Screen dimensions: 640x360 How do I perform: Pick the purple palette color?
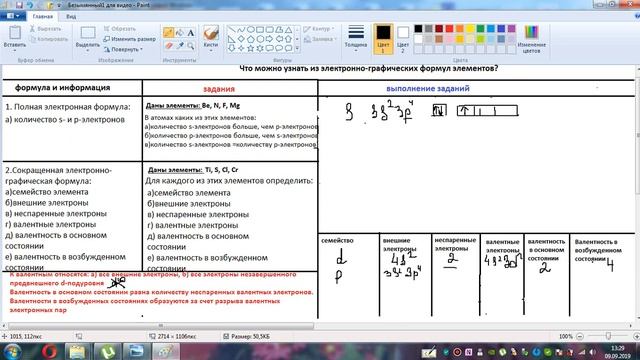(511, 29)
